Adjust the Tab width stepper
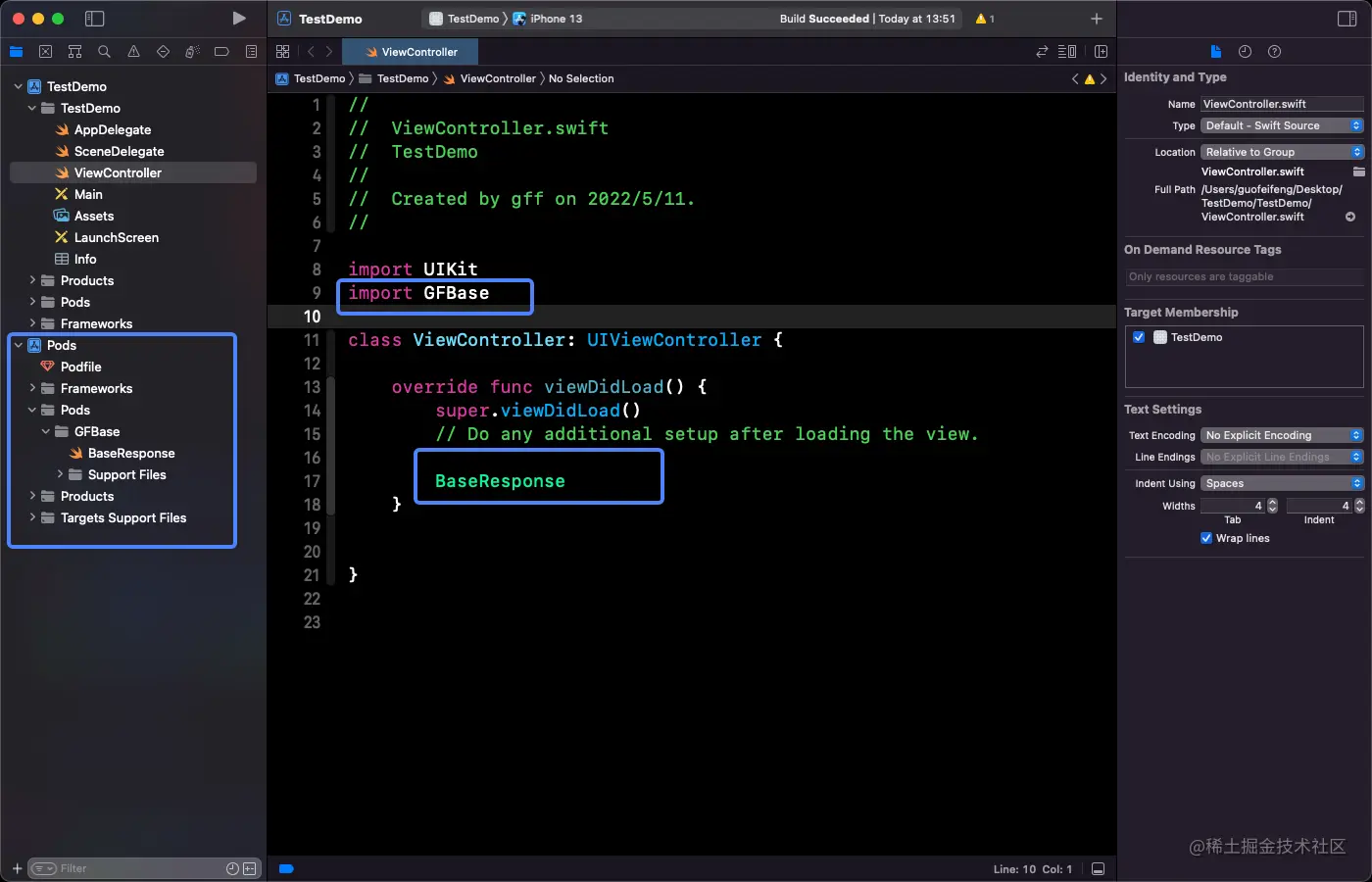 point(1272,506)
